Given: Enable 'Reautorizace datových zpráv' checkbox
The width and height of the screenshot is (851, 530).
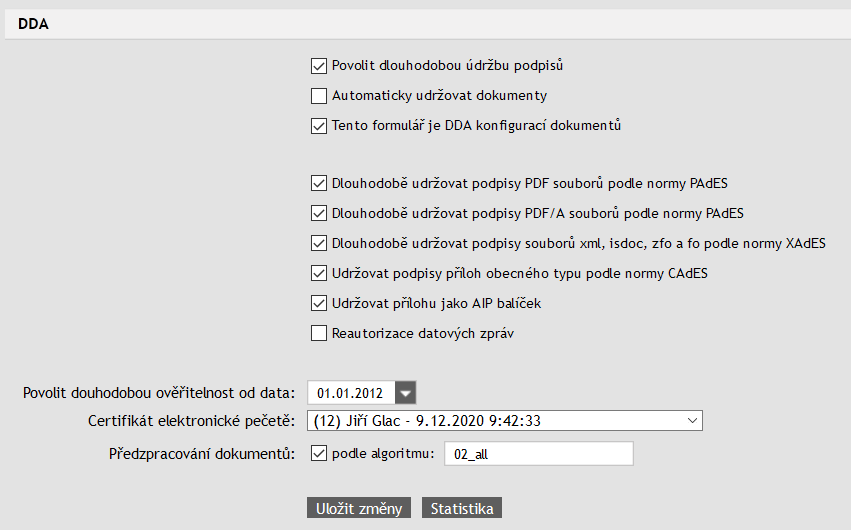Looking at the screenshot, I should pos(319,333).
